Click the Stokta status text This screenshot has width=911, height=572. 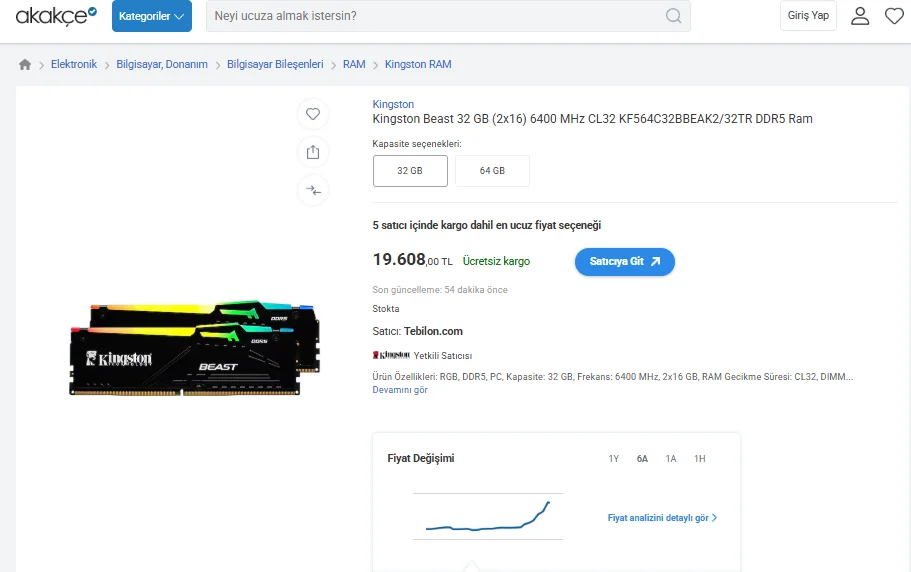(x=386, y=309)
